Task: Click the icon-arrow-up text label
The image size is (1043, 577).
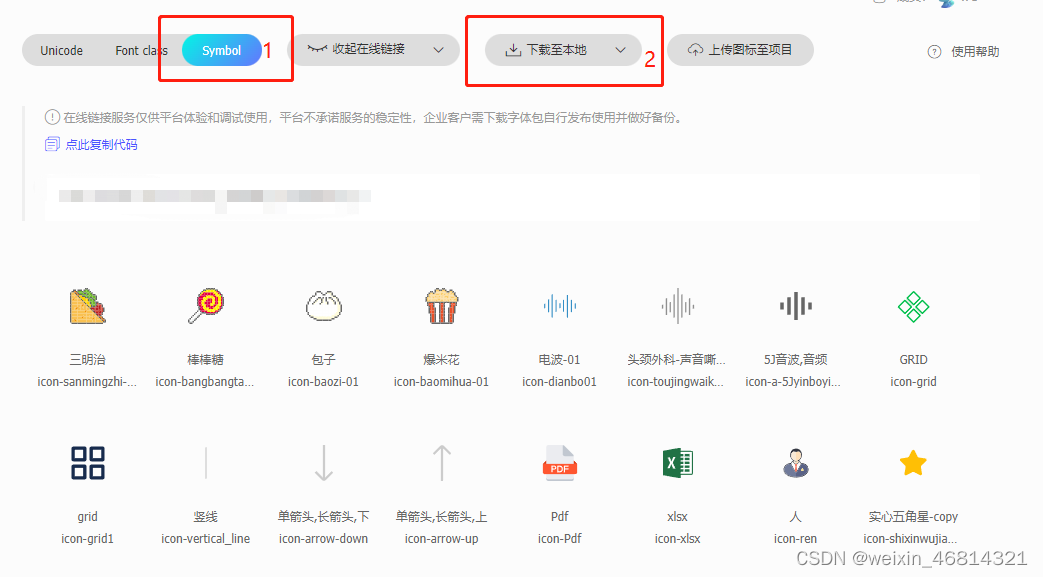Action: (442, 539)
